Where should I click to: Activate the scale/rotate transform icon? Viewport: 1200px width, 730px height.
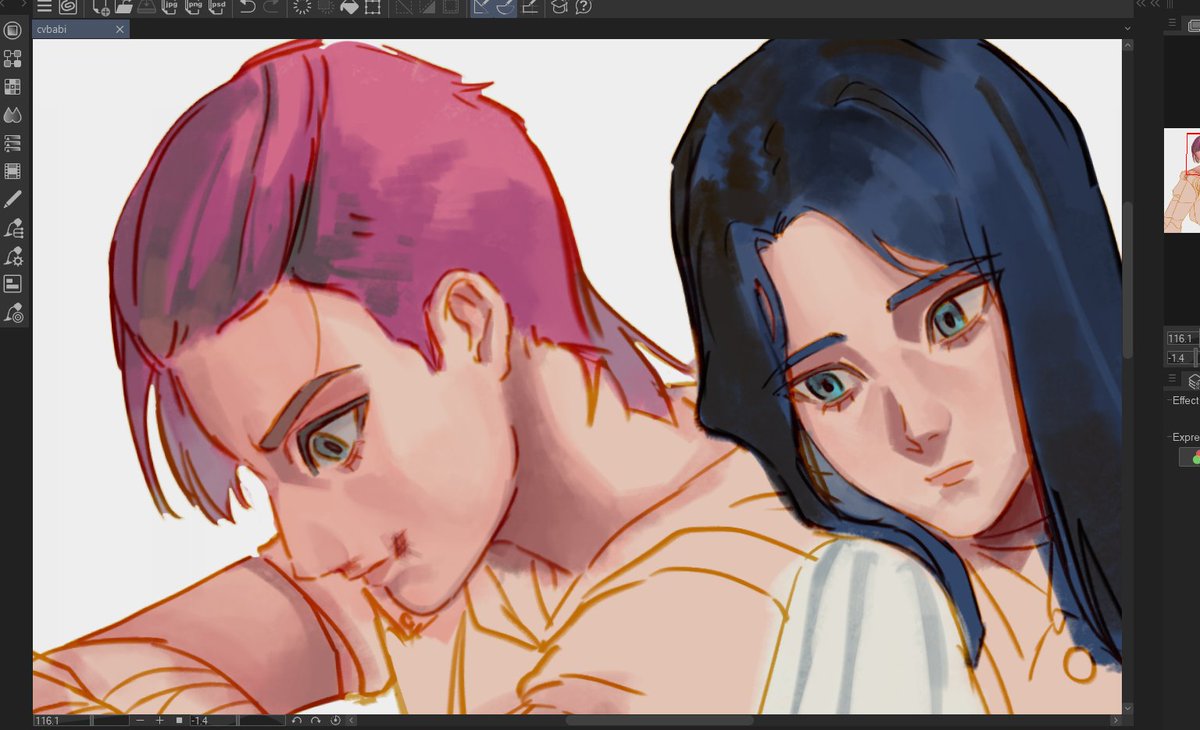click(x=372, y=7)
